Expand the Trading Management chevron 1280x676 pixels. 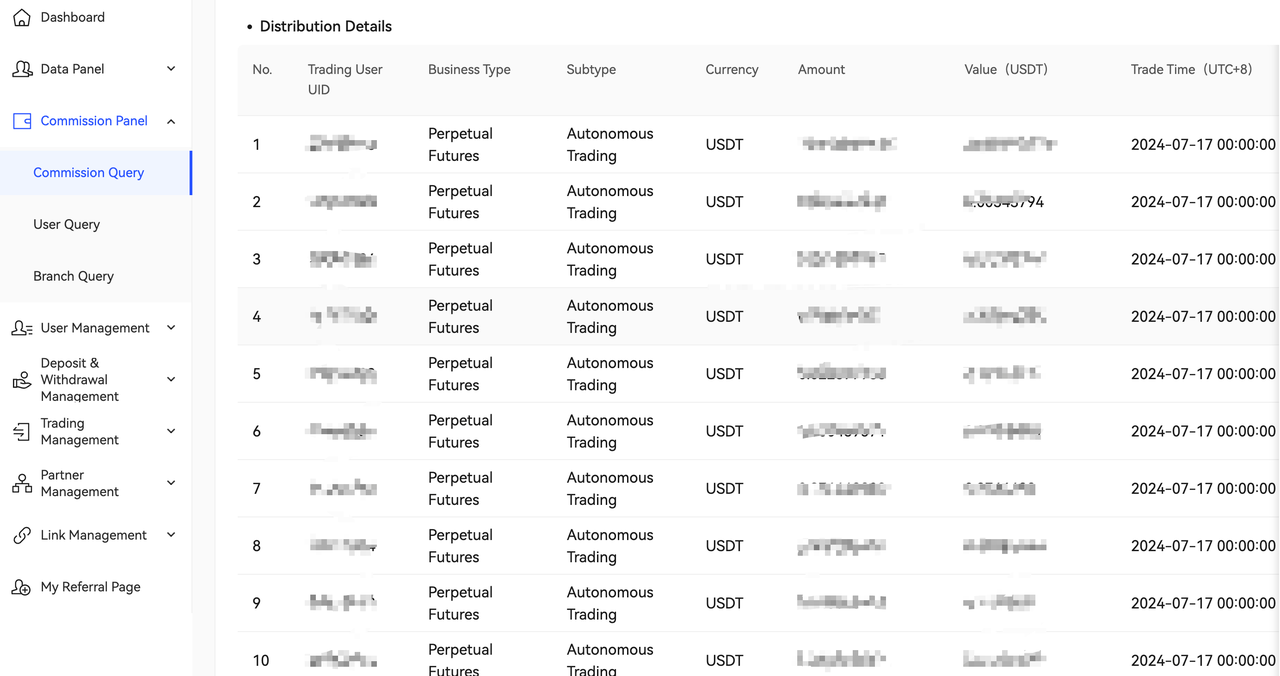pos(171,432)
